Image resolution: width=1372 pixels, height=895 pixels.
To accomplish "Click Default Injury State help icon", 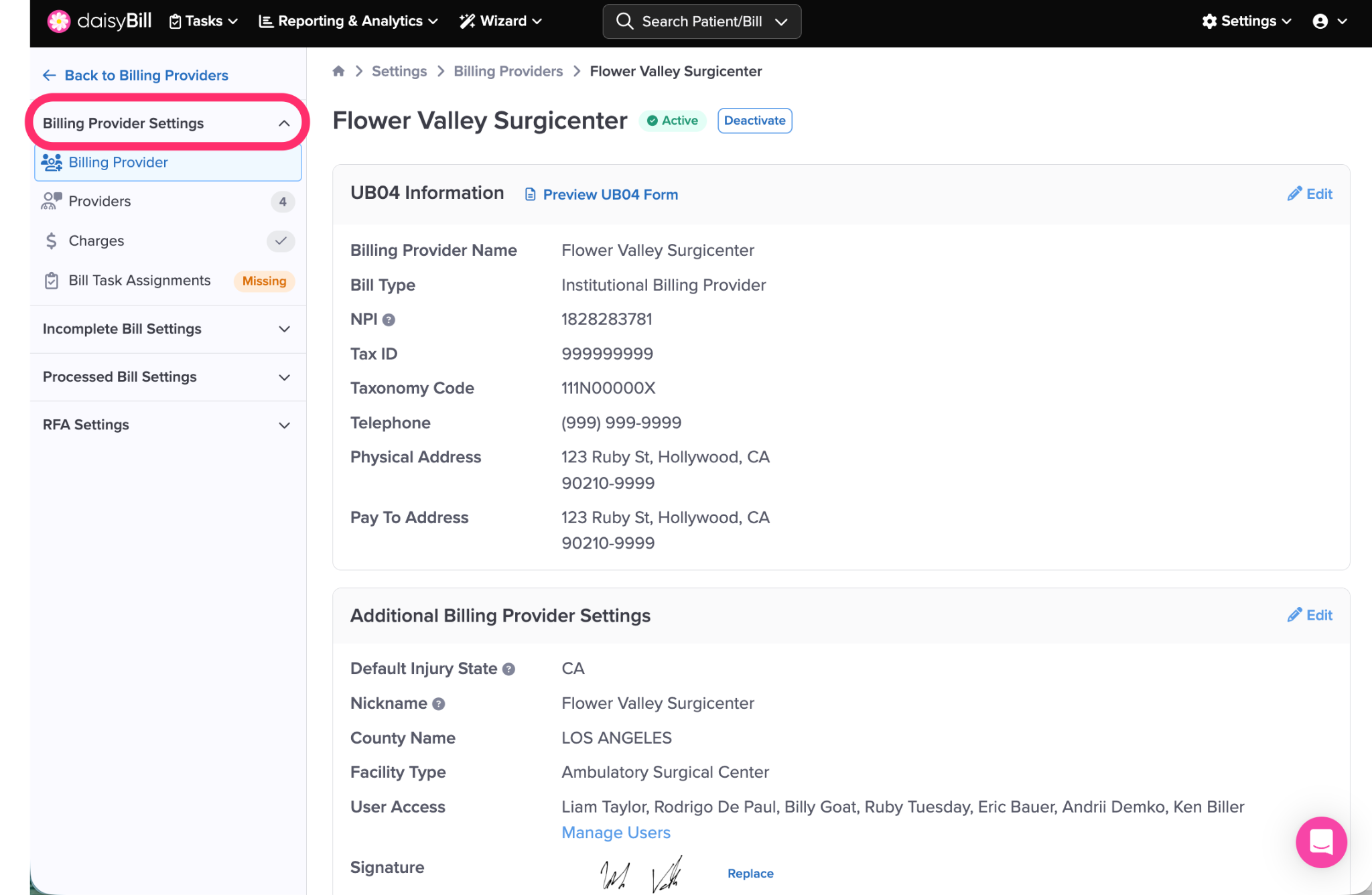I will click(508, 669).
